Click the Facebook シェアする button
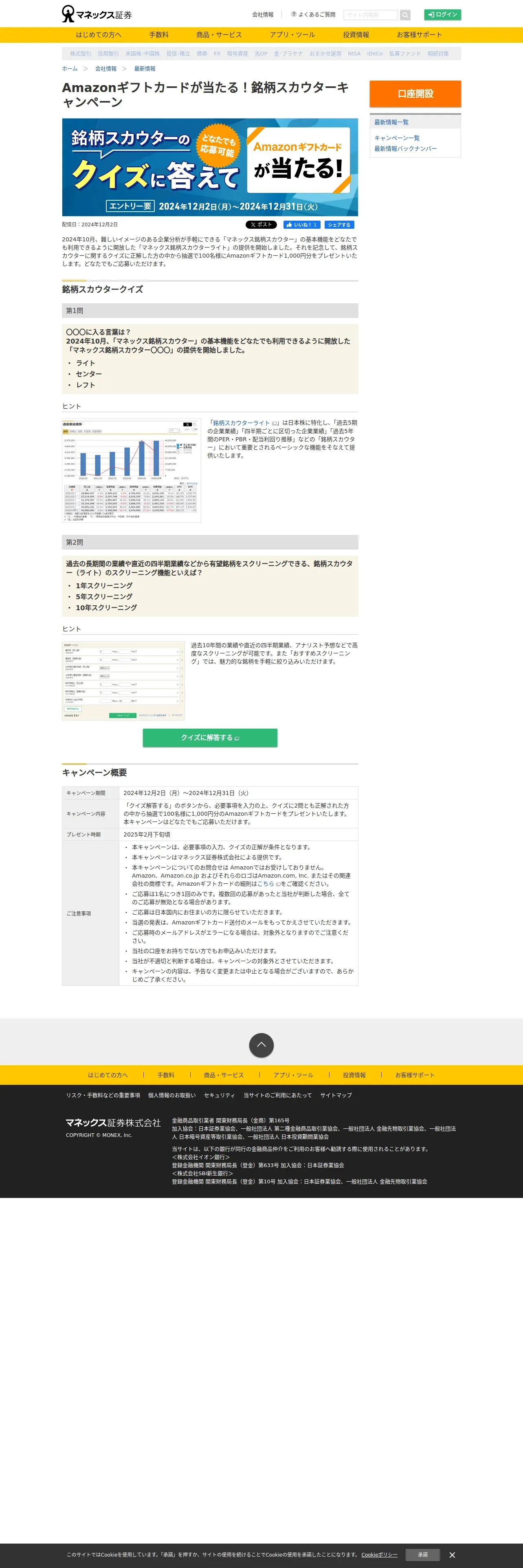This screenshot has width=523, height=1568. coord(339,225)
